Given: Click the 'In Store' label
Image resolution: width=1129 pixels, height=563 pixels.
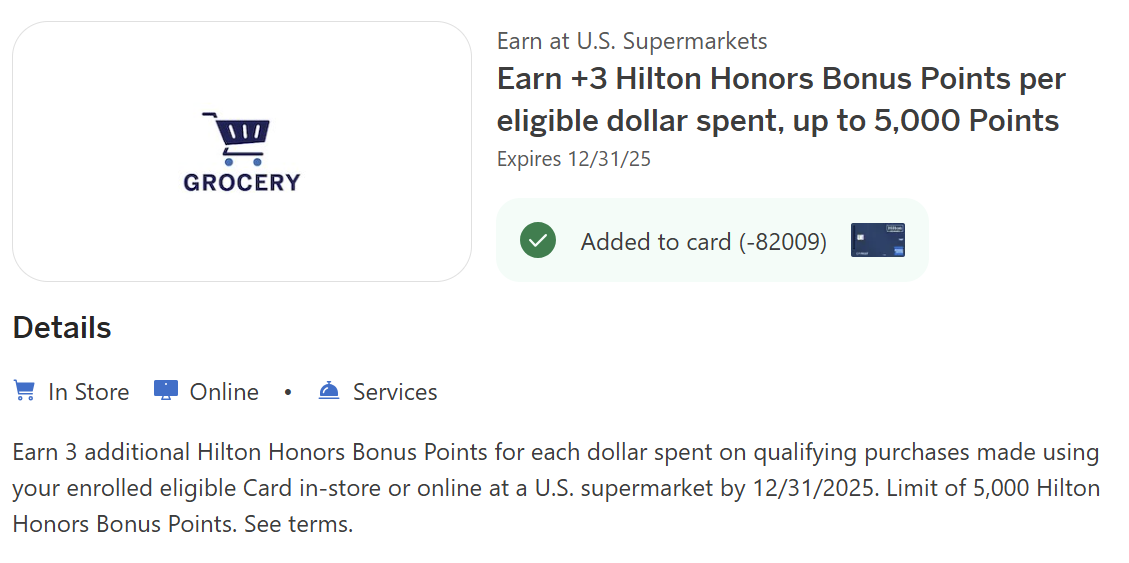Looking at the screenshot, I should coord(88,392).
